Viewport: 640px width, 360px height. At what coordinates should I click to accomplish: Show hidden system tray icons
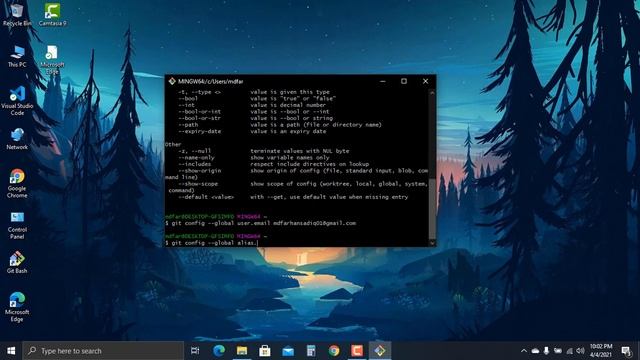pyautogui.click(x=524, y=351)
